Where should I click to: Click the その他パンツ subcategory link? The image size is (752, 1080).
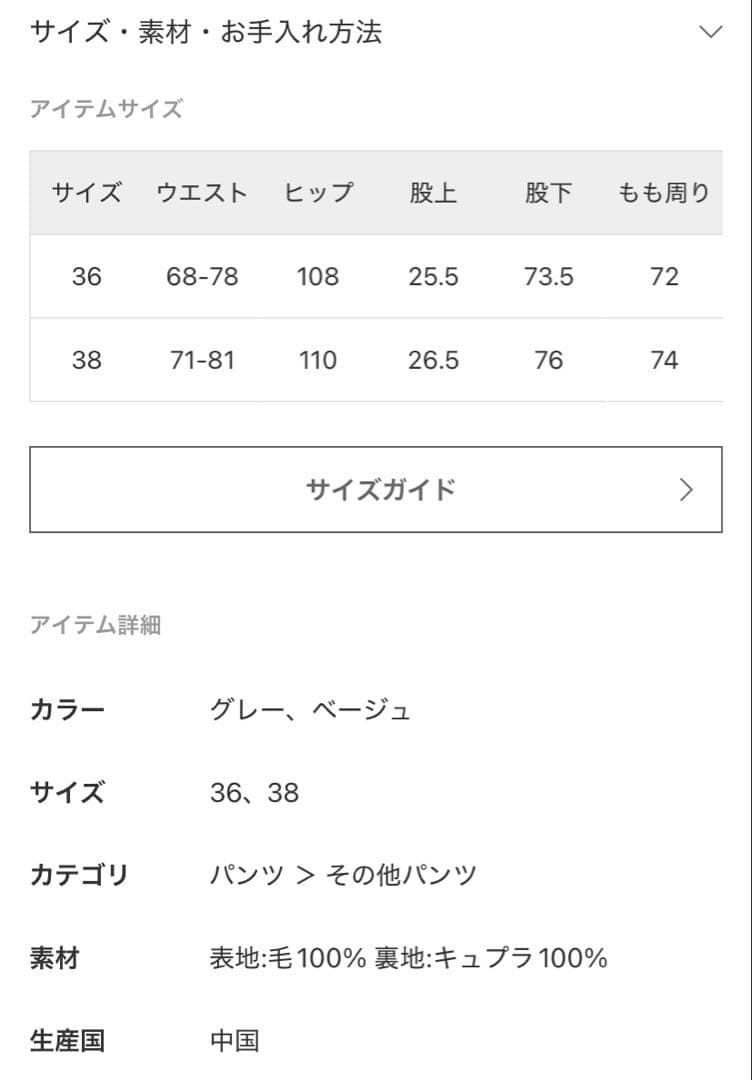tap(399, 872)
